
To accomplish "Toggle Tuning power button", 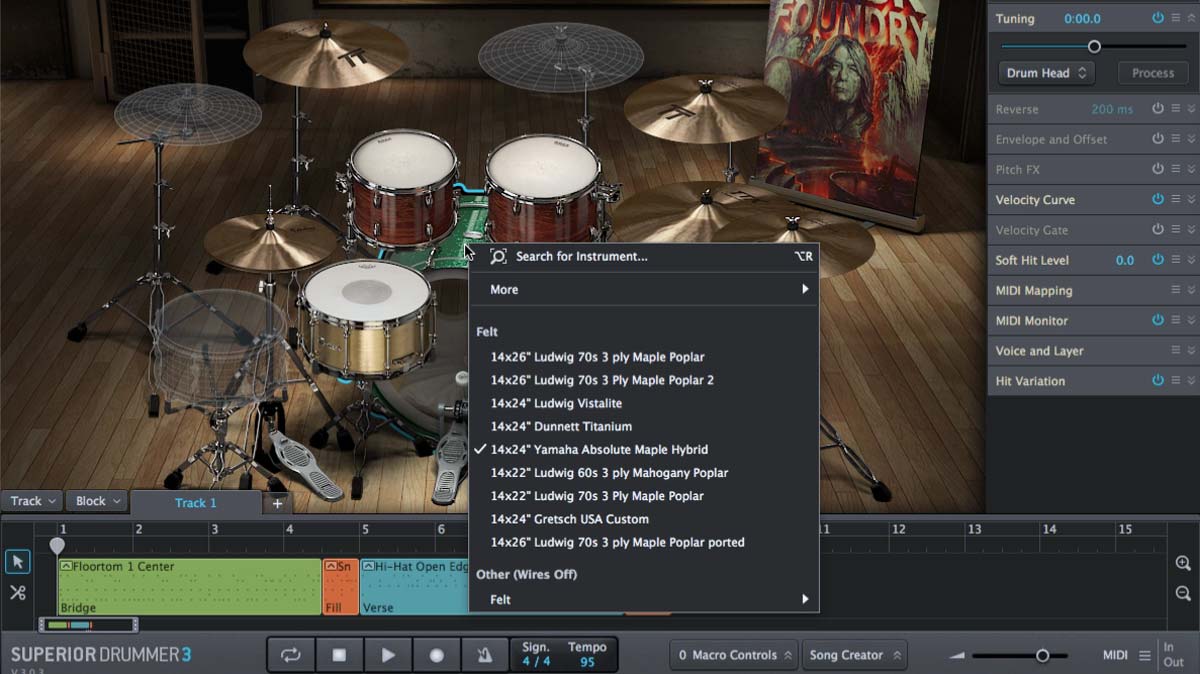I will coord(1158,18).
